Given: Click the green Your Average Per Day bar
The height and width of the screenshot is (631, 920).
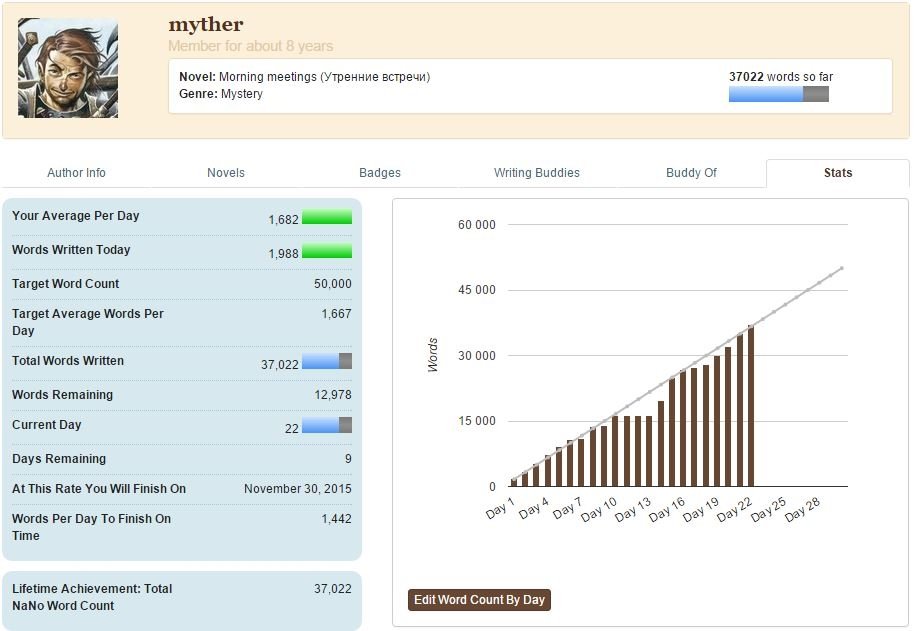Looking at the screenshot, I should [x=327, y=217].
